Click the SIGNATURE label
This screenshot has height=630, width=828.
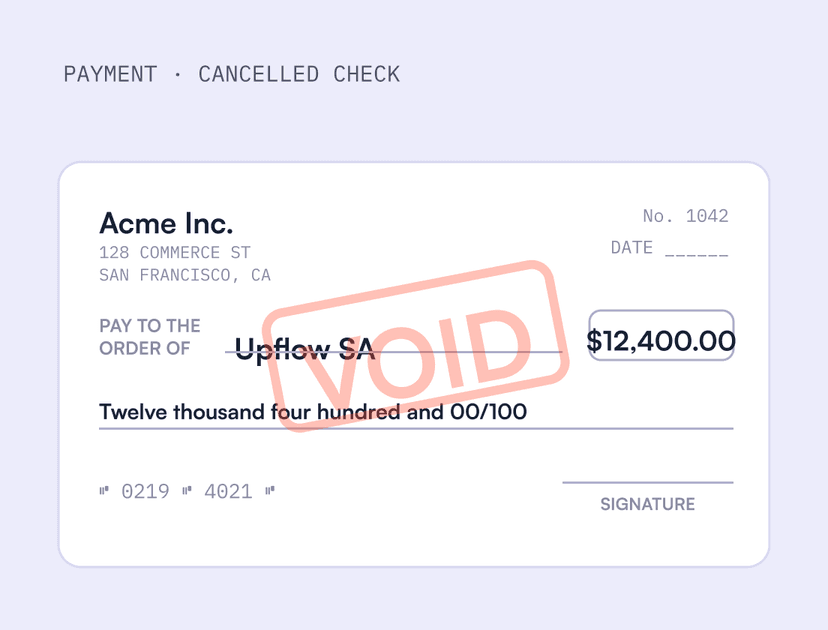(647, 504)
